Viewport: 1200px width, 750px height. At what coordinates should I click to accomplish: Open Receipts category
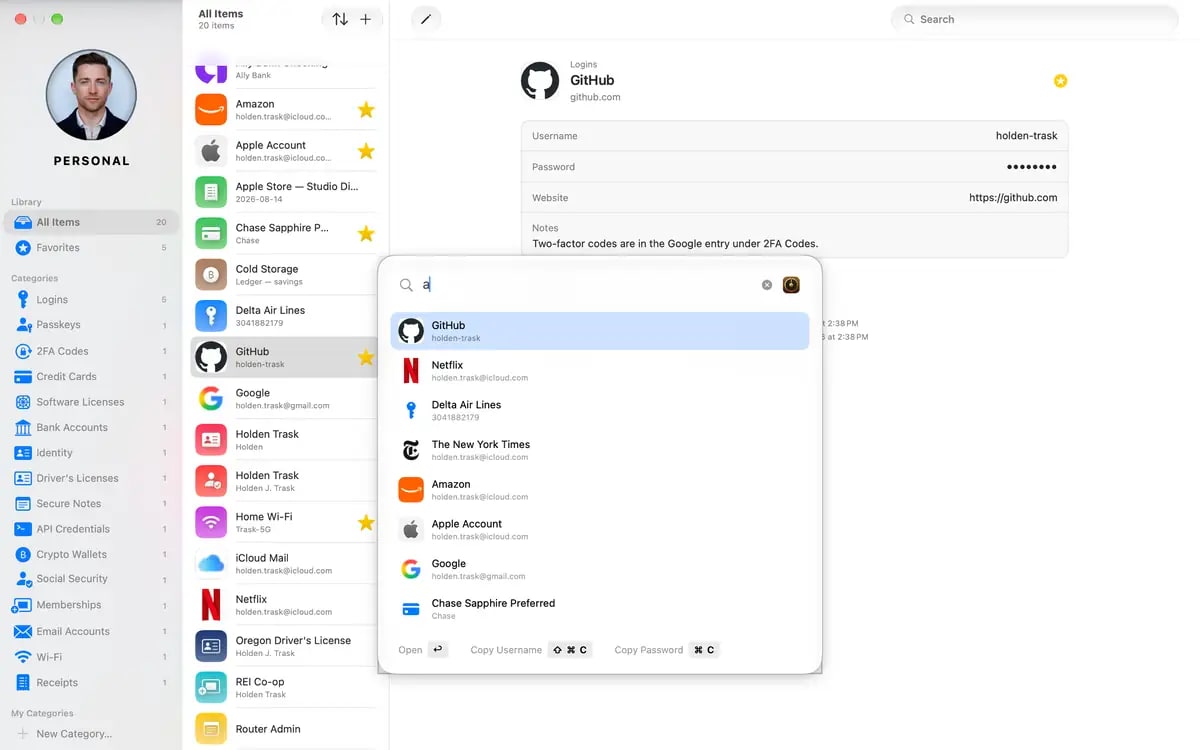[x=91, y=683]
